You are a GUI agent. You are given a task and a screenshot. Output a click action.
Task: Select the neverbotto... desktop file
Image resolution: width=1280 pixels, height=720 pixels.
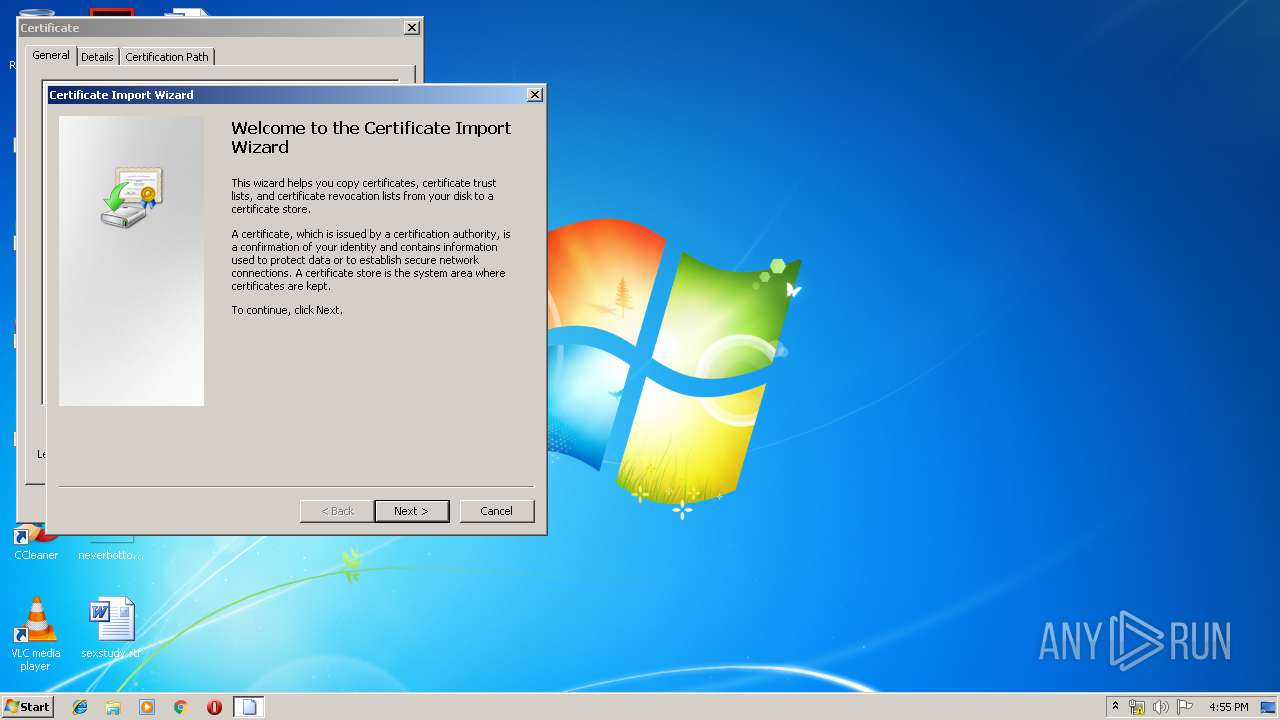tap(111, 549)
